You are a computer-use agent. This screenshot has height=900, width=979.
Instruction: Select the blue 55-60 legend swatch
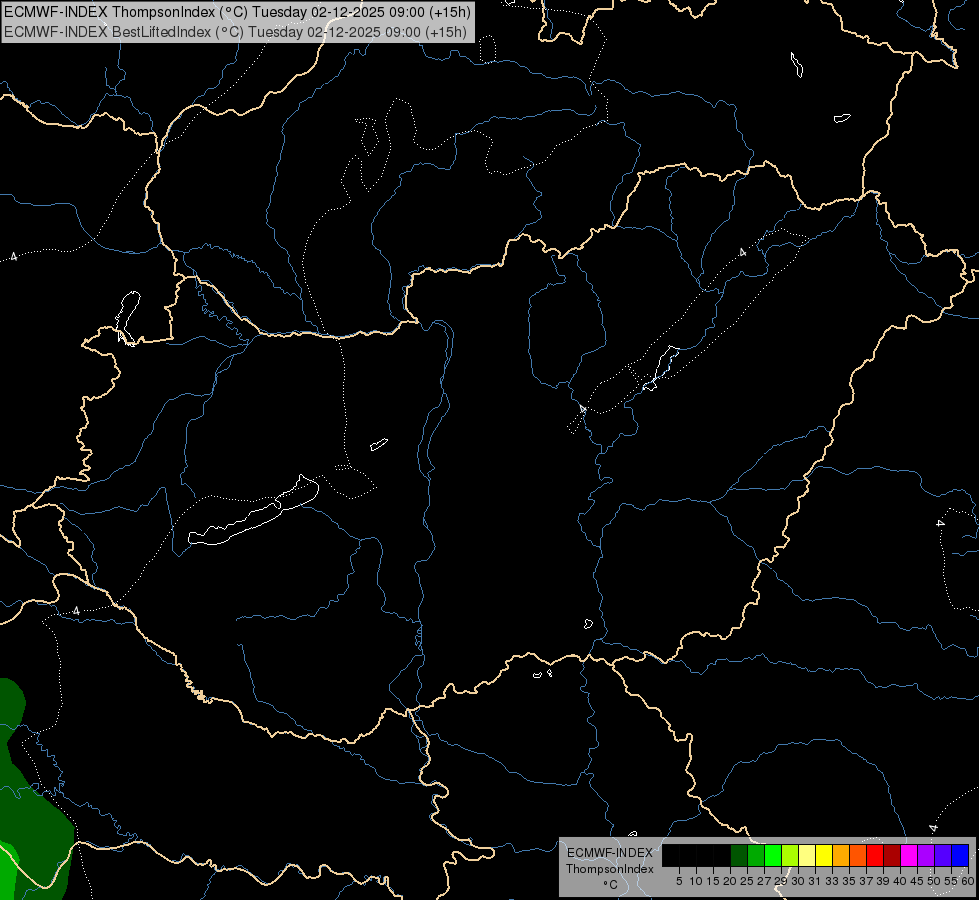coord(960,855)
